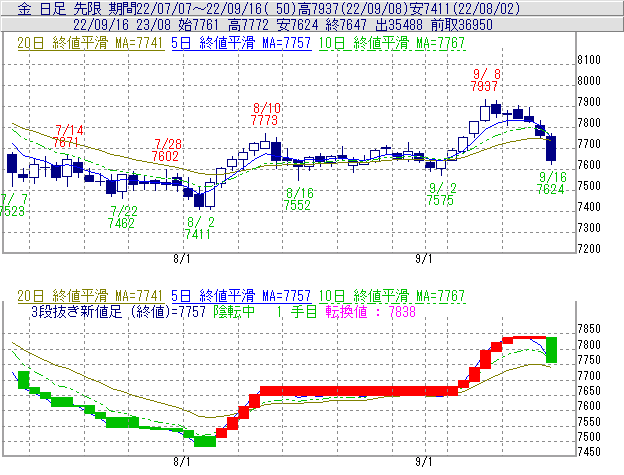The height and width of the screenshot is (475, 624).
Task: Click the final green block in lower chart
Action: click(551, 350)
